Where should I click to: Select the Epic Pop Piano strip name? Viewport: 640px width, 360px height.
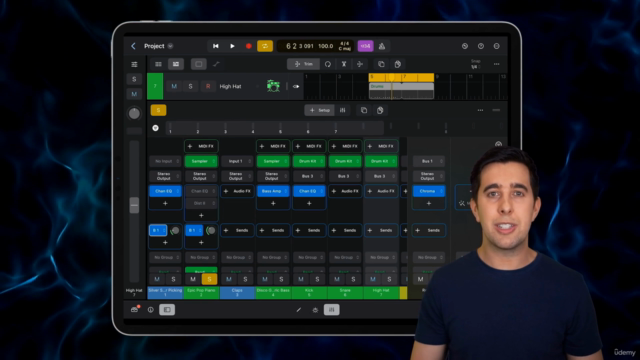tap(201, 292)
